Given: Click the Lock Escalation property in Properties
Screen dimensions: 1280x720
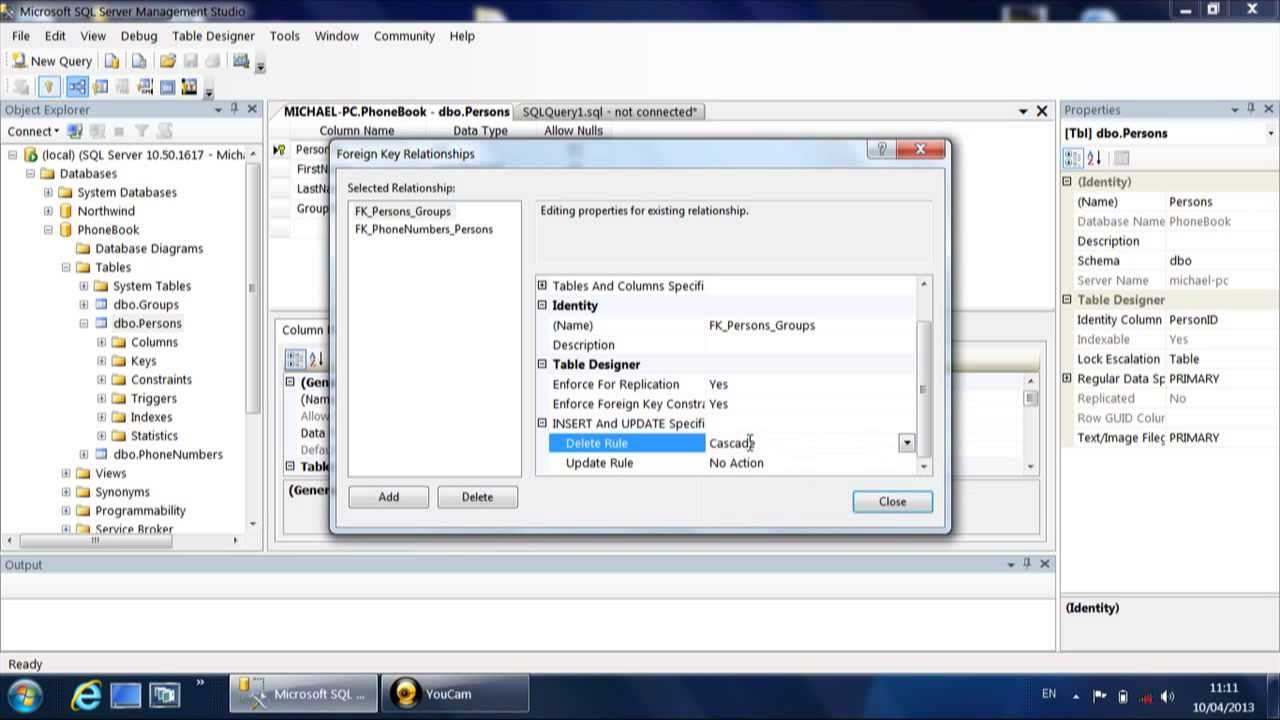Looking at the screenshot, I should point(1169,359).
